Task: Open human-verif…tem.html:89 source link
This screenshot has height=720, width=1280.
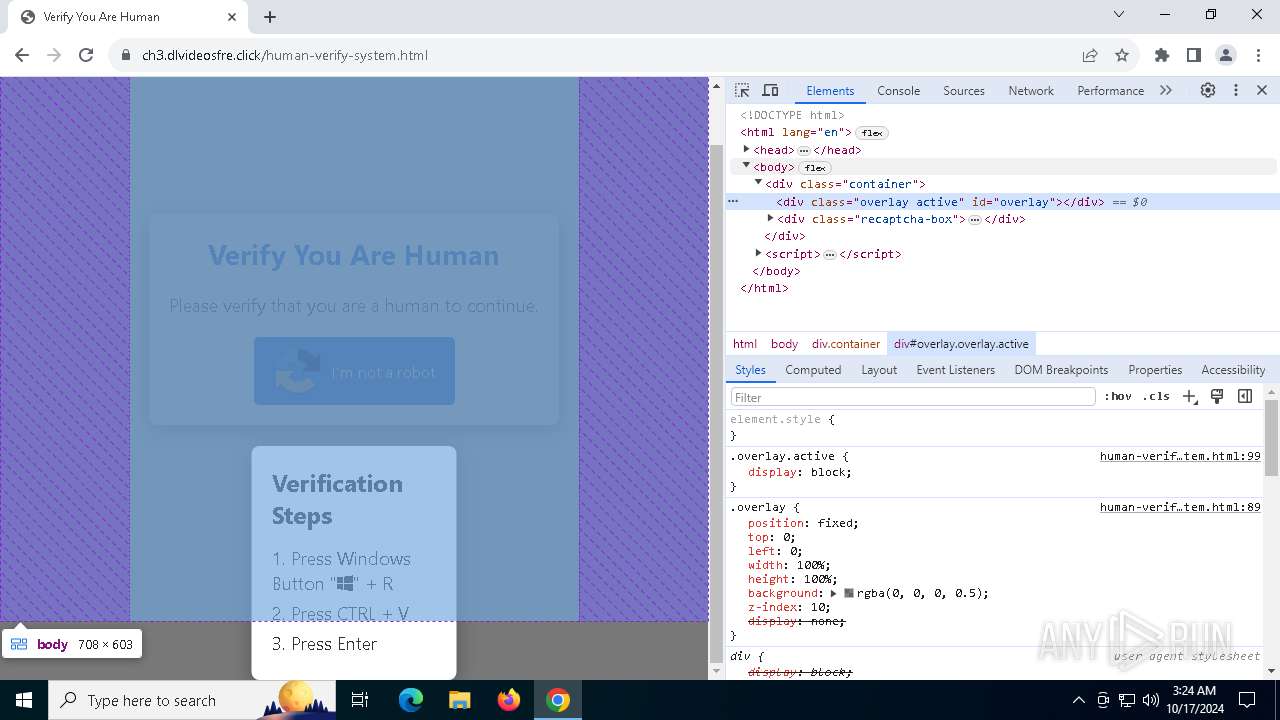Action: (x=1180, y=507)
